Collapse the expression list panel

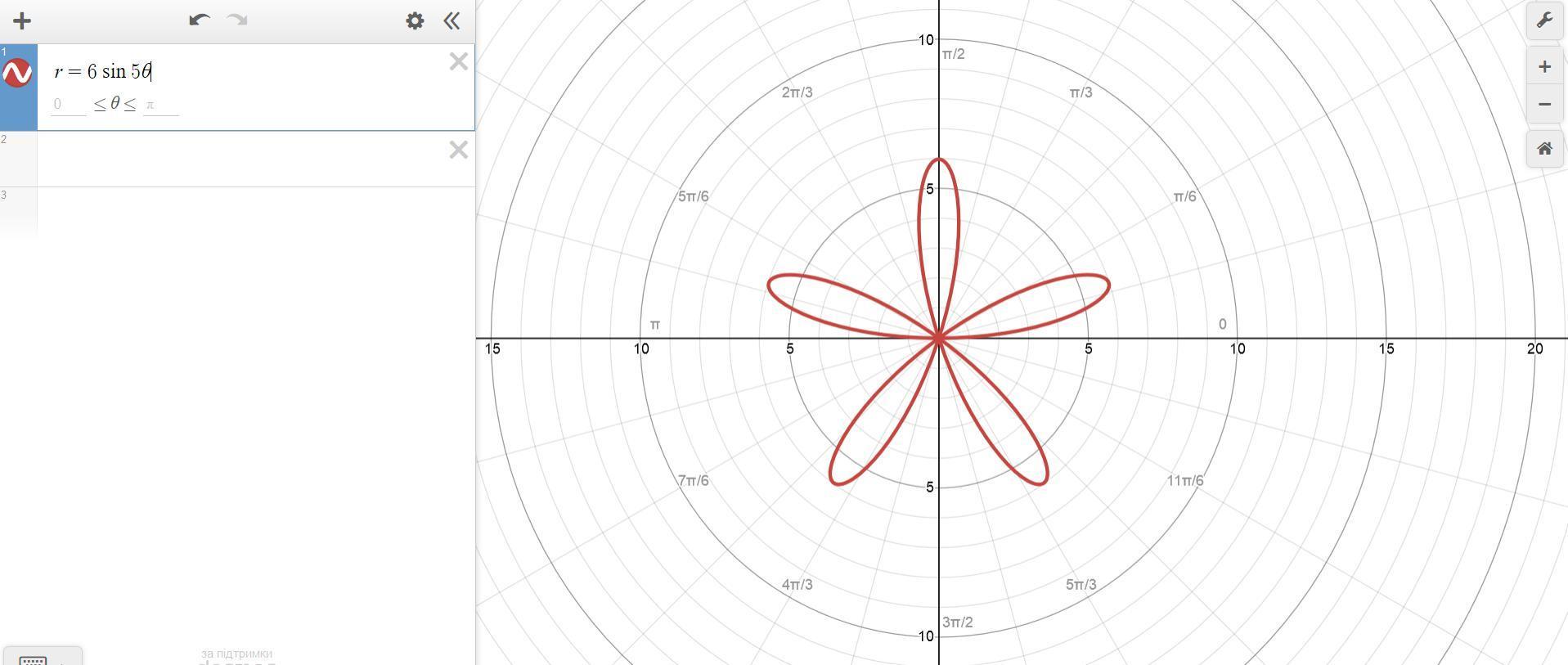pos(452,21)
